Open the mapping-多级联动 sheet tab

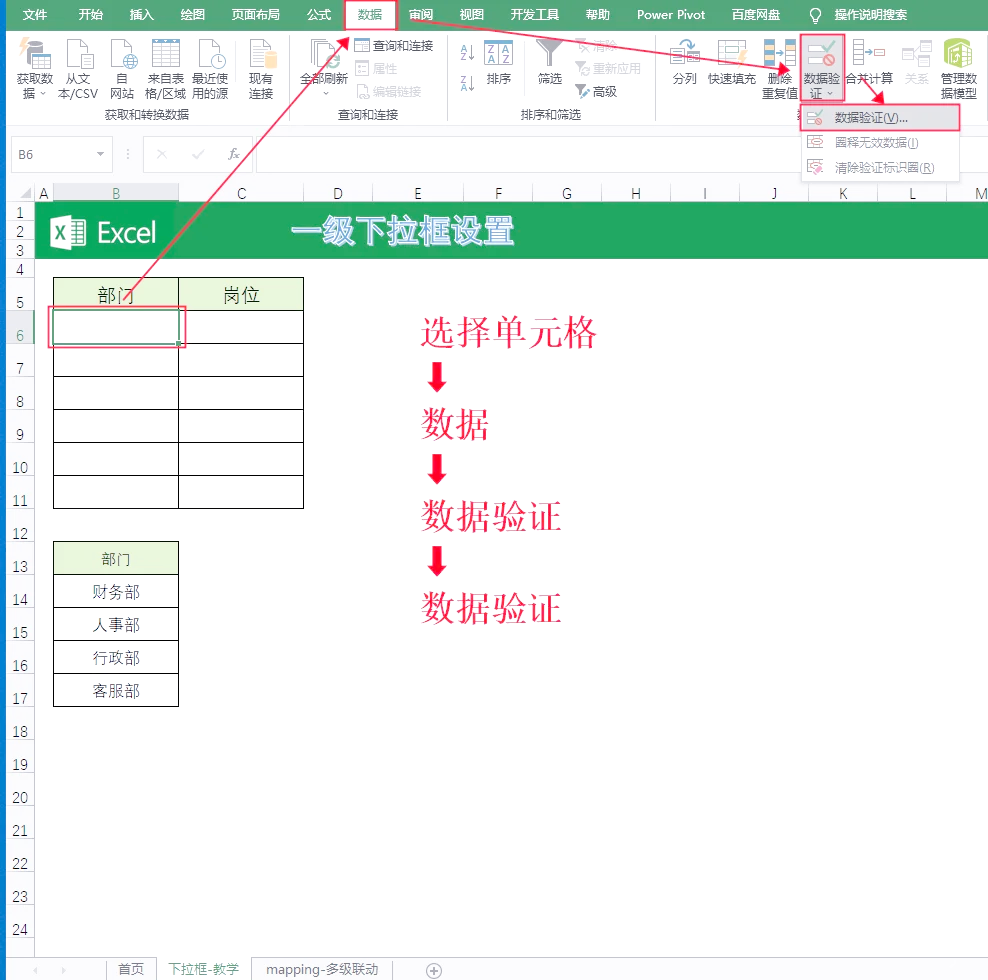322,969
